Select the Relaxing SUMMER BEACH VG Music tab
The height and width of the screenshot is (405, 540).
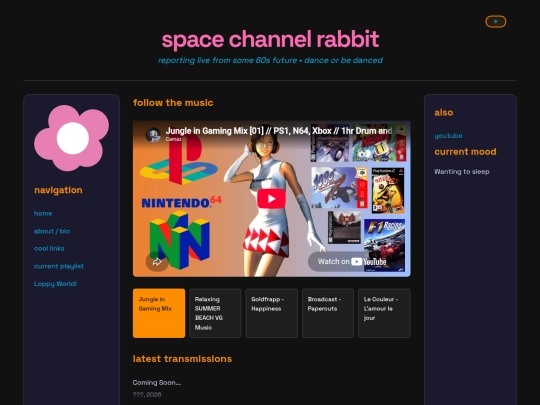point(215,313)
